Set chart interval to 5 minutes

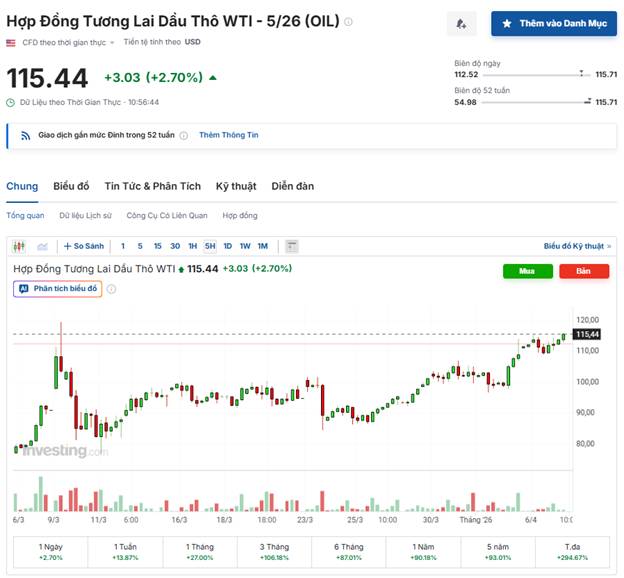pos(140,246)
